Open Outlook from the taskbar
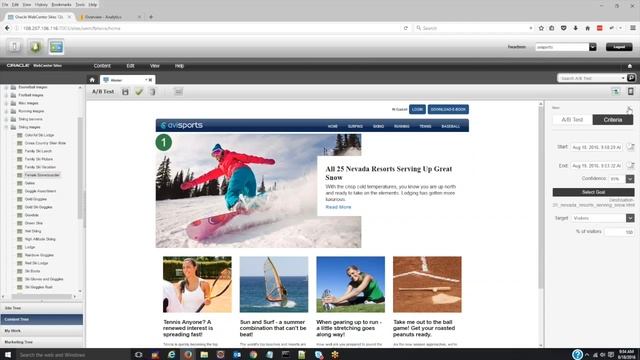 [x=237, y=355]
